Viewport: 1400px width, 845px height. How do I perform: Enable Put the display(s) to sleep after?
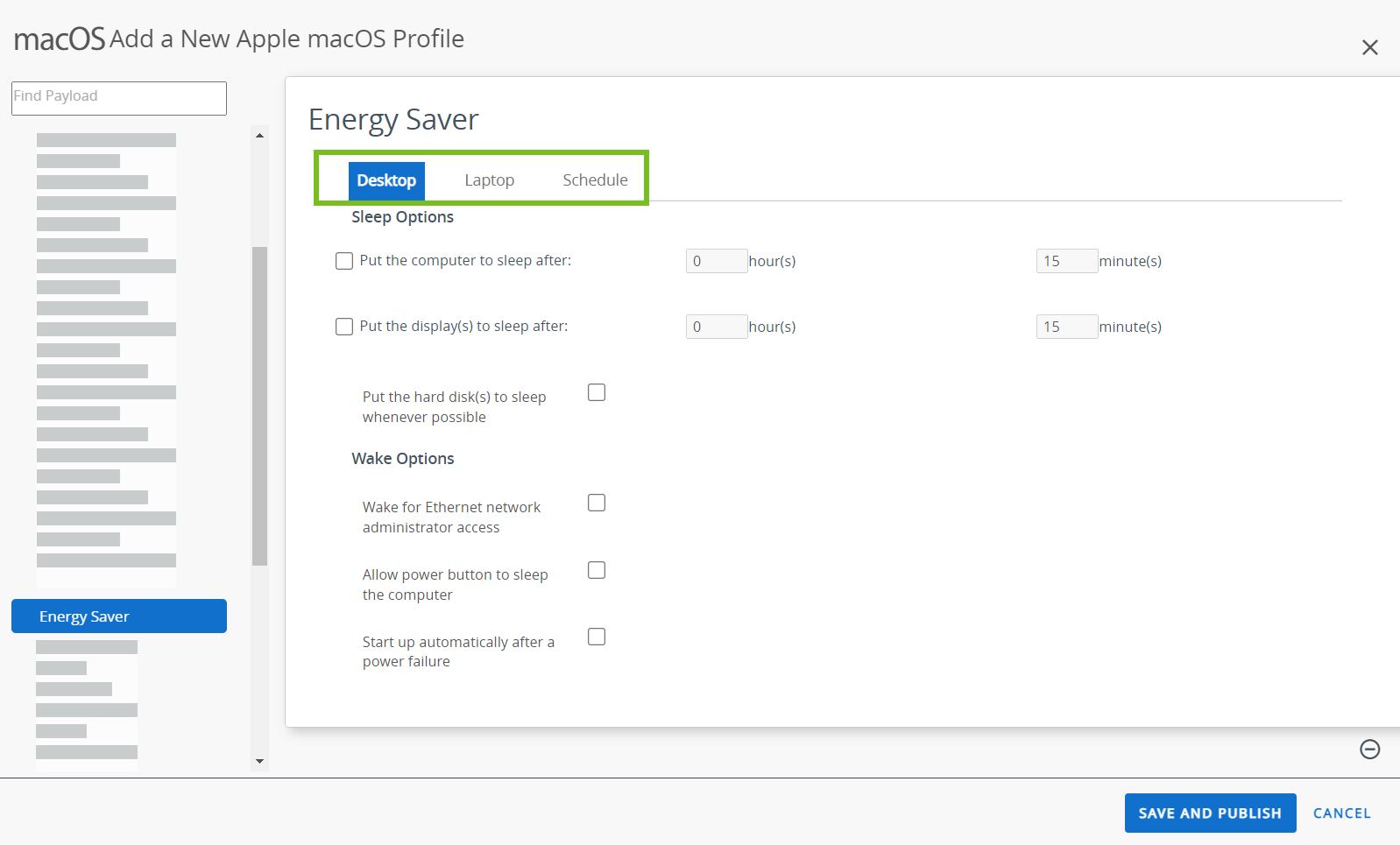pyautogui.click(x=344, y=327)
